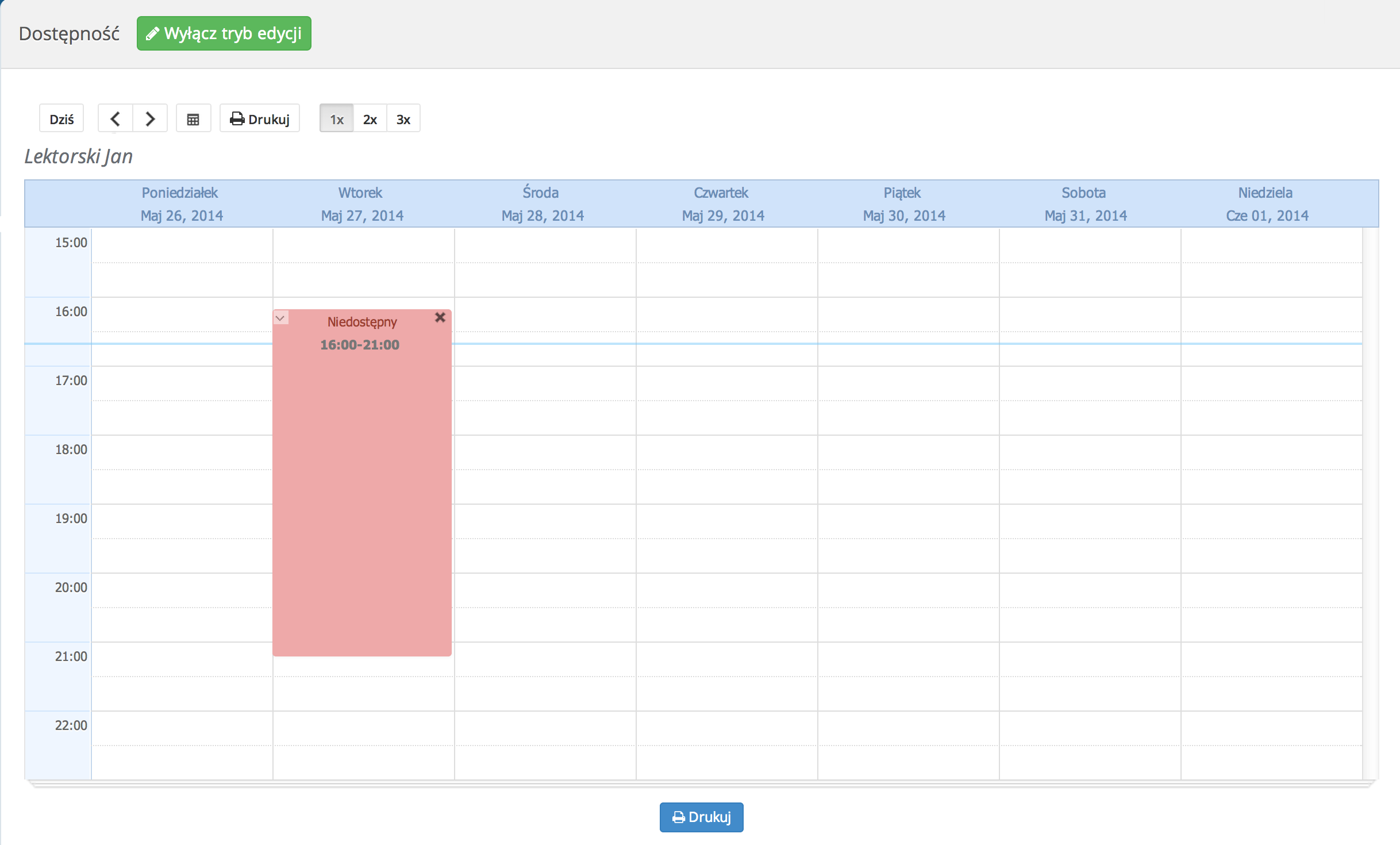
Task: Click the next week arrow
Action: (x=150, y=118)
